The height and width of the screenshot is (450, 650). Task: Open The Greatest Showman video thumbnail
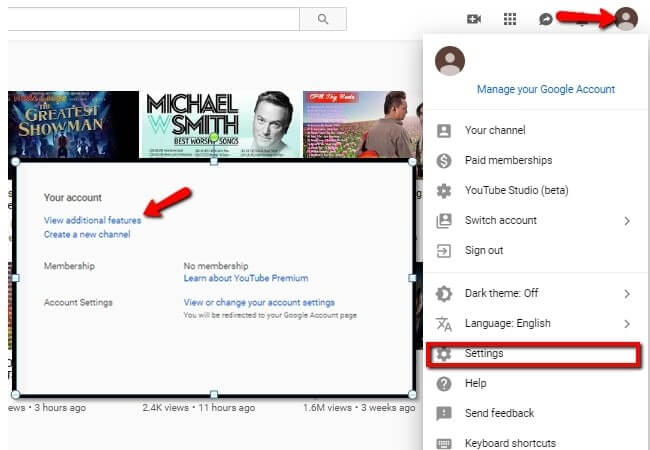tap(73, 124)
